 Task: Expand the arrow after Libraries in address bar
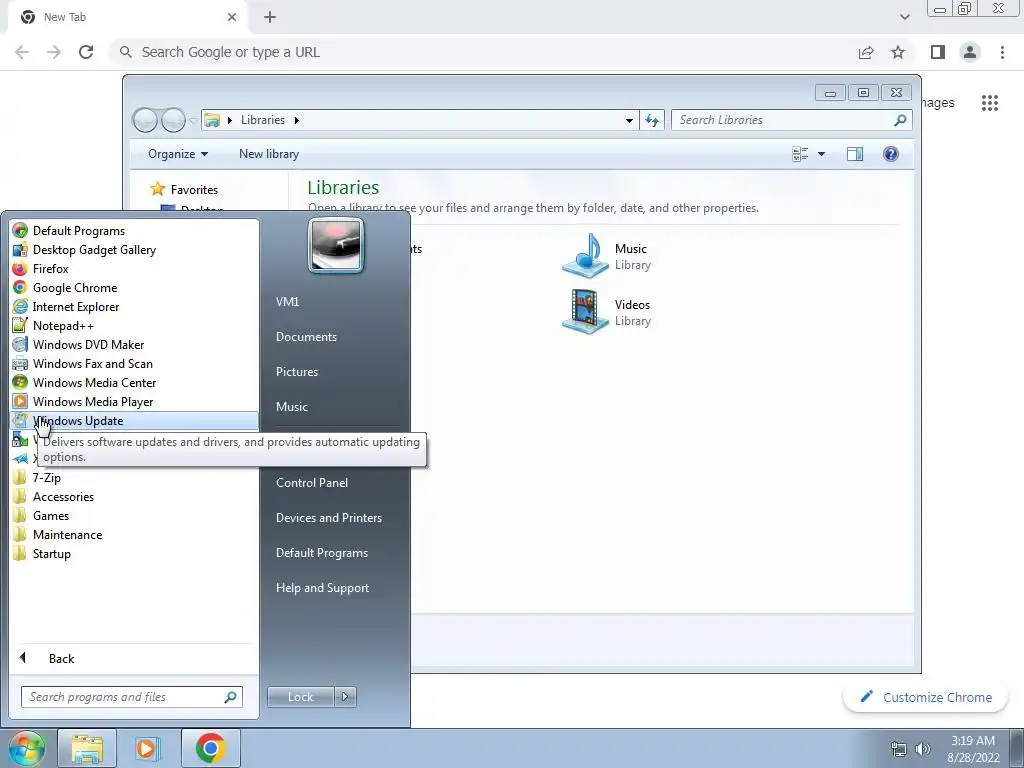pos(296,120)
